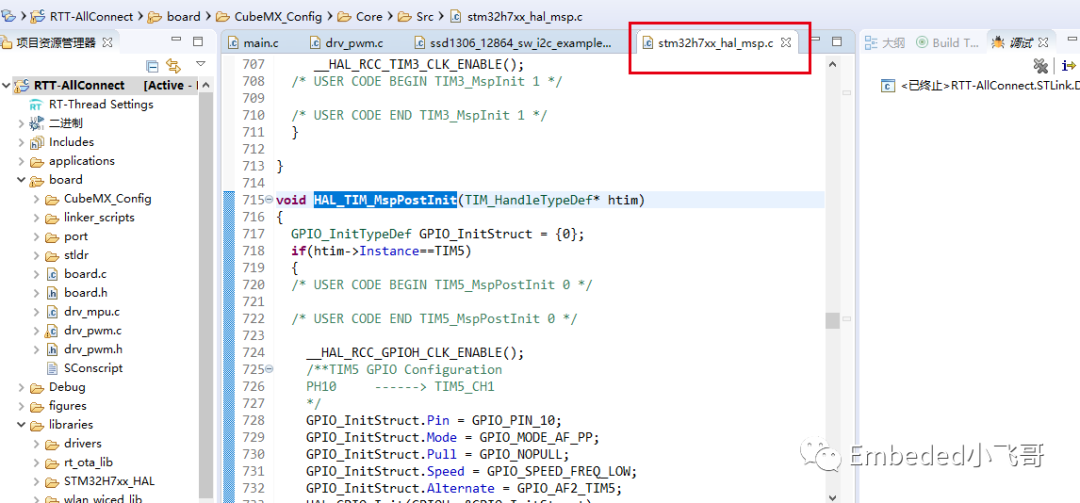The image size is (1080, 503).
Task: Close the 项目资源管理器 view tab
Action: pyautogui.click(x=107, y=42)
